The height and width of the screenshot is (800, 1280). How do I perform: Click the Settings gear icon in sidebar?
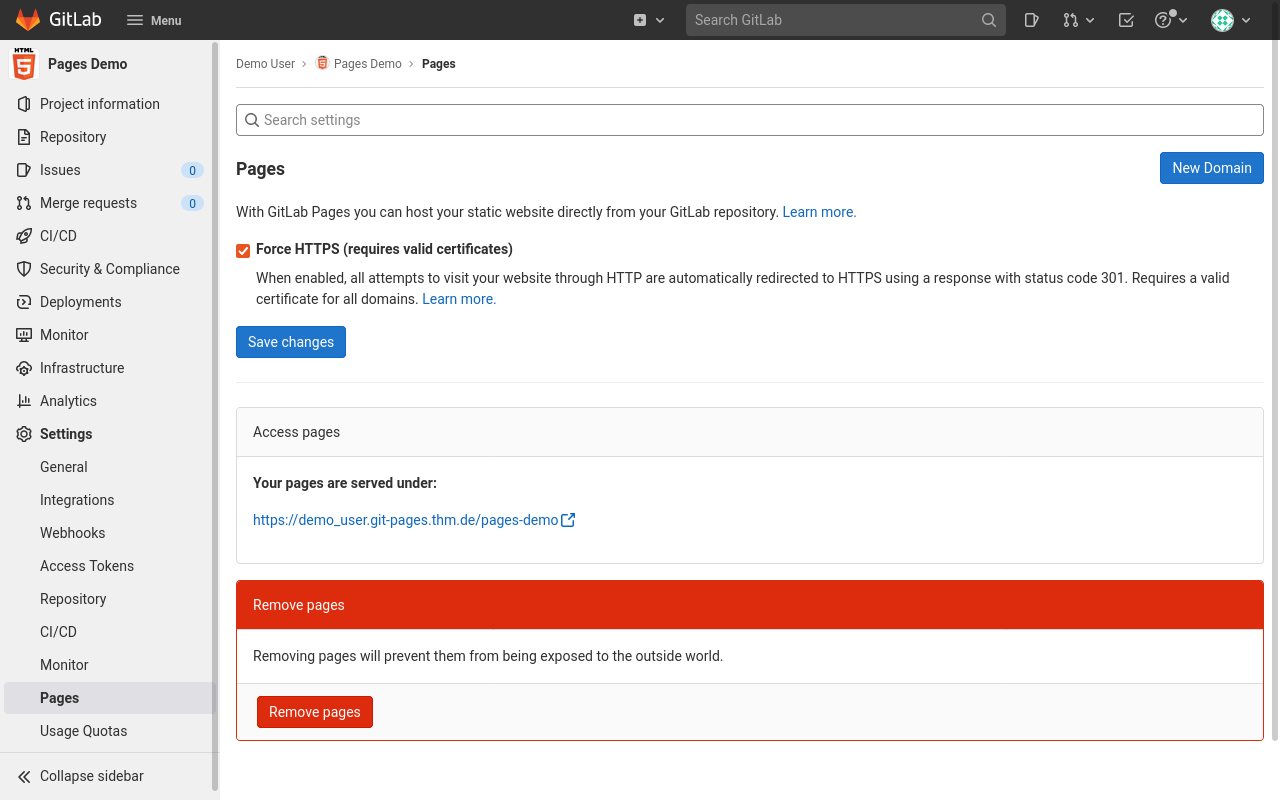[24, 434]
